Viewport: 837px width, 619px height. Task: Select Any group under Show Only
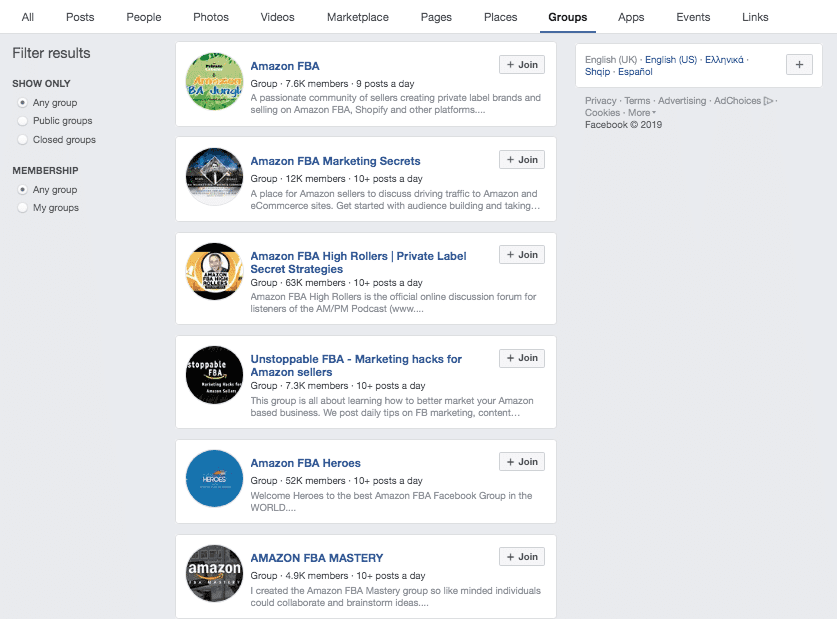[22, 102]
